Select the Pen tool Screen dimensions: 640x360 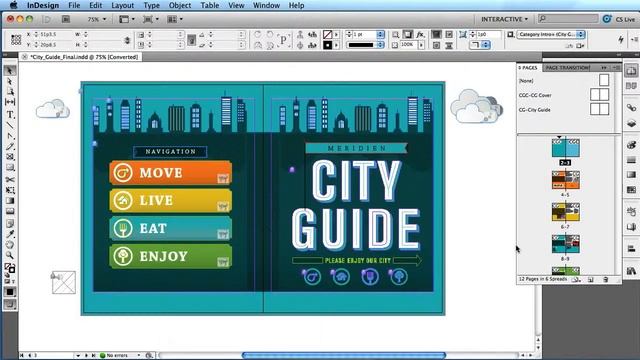(x=10, y=136)
